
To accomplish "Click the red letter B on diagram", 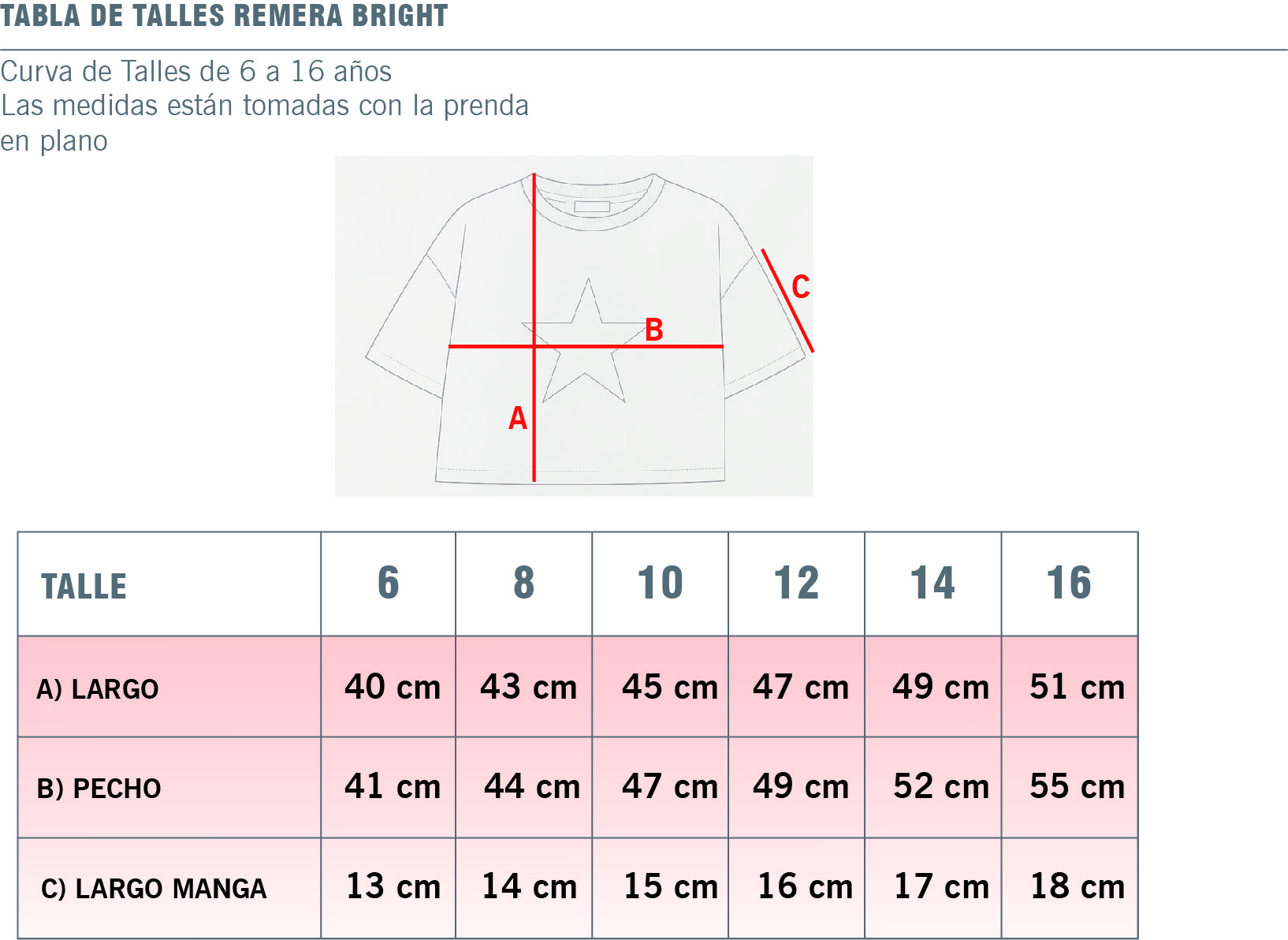I will tap(654, 330).
